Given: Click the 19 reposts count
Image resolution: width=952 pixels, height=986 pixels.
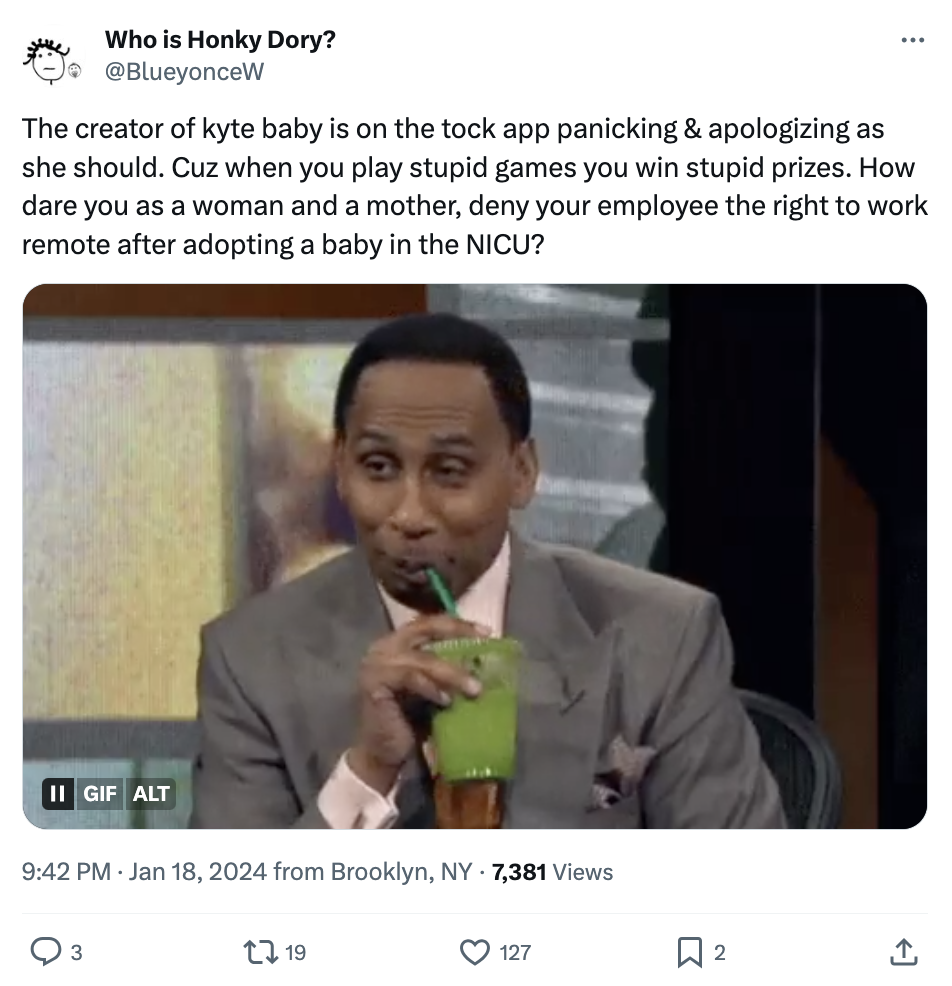Looking at the screenshot, I should point(295,953).
